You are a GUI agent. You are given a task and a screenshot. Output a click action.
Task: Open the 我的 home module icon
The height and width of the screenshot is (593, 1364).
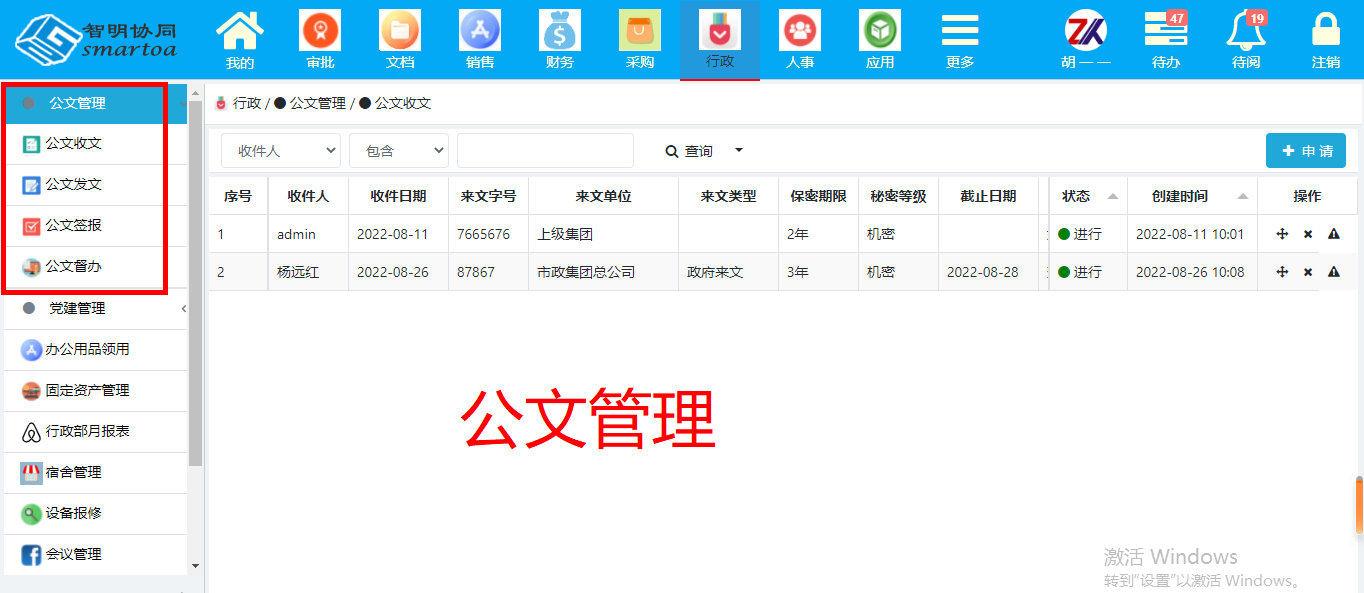coord(240,40)
